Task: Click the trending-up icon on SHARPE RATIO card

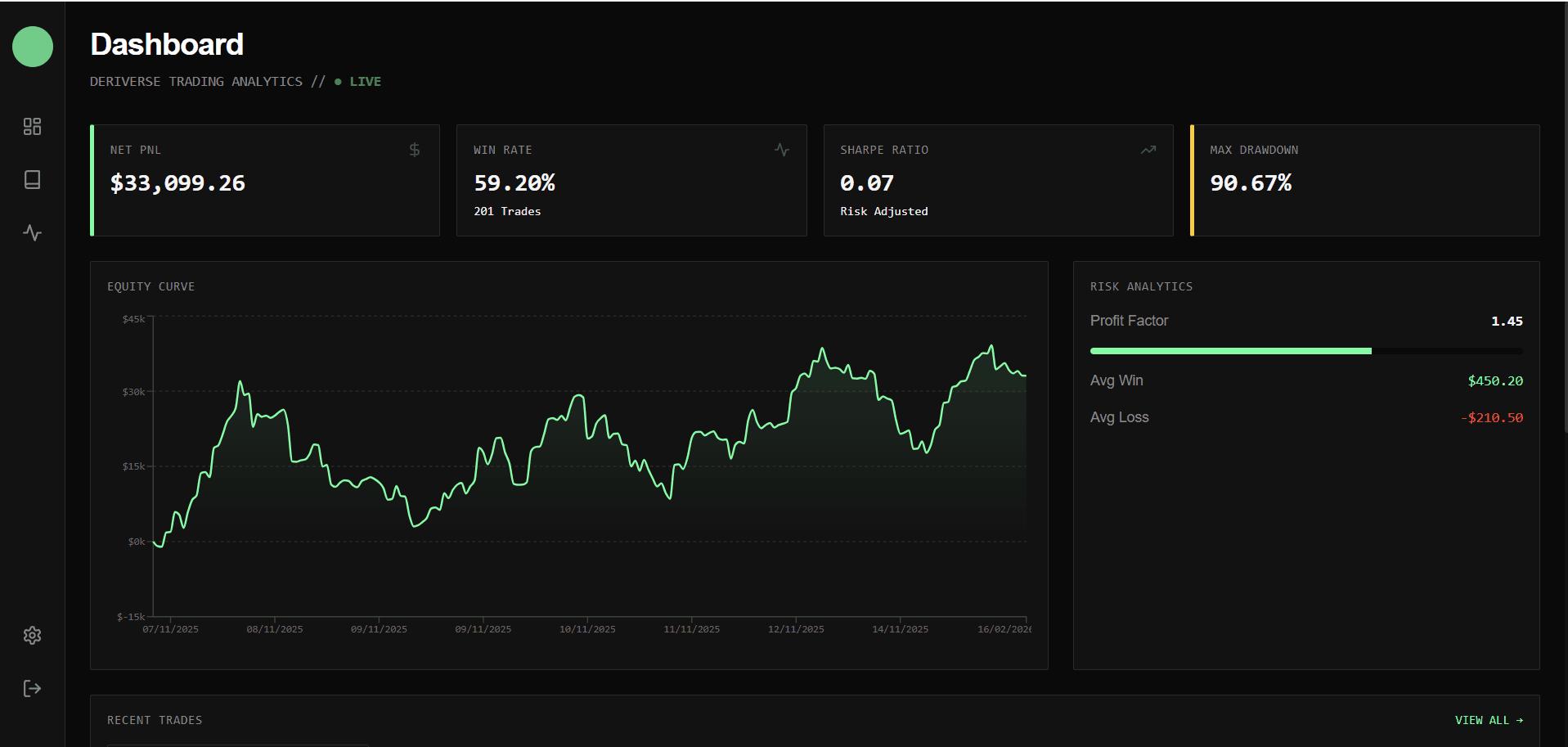Action: point(1148,150)
